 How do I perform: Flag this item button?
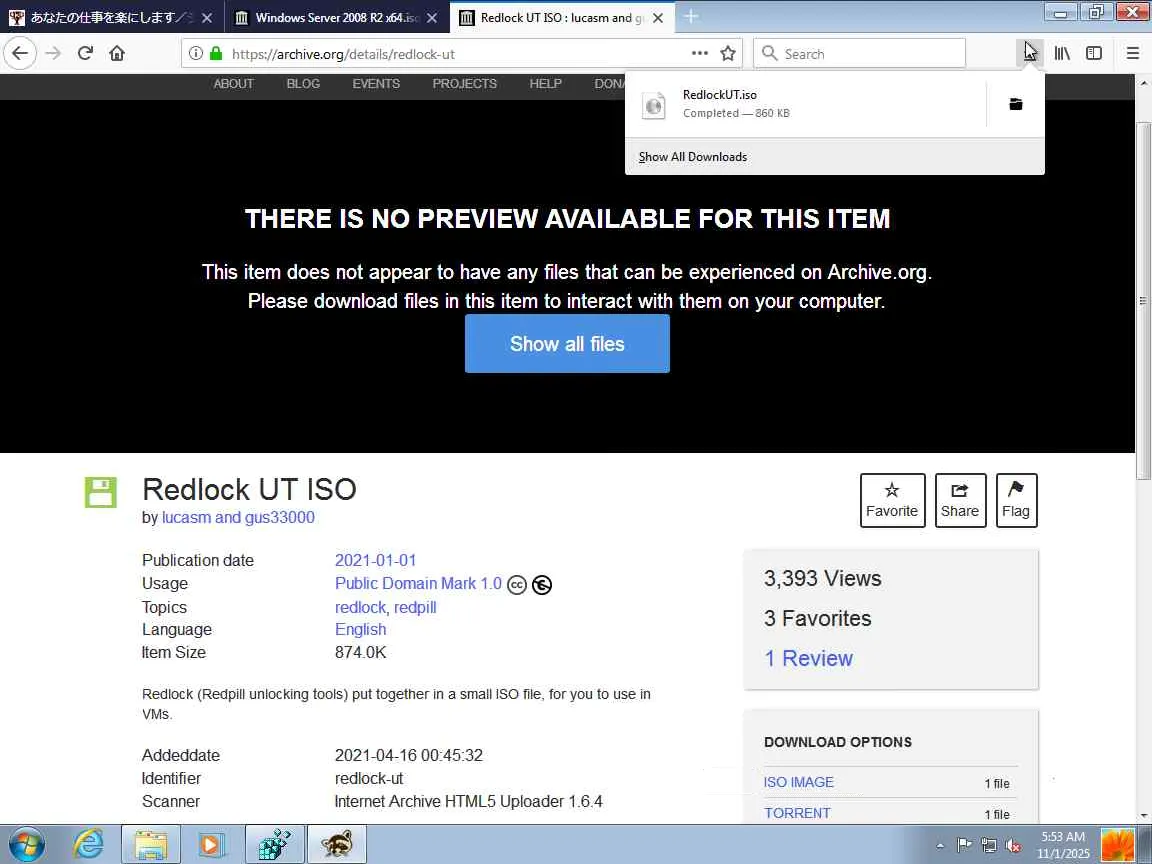tap(1016, 500)
